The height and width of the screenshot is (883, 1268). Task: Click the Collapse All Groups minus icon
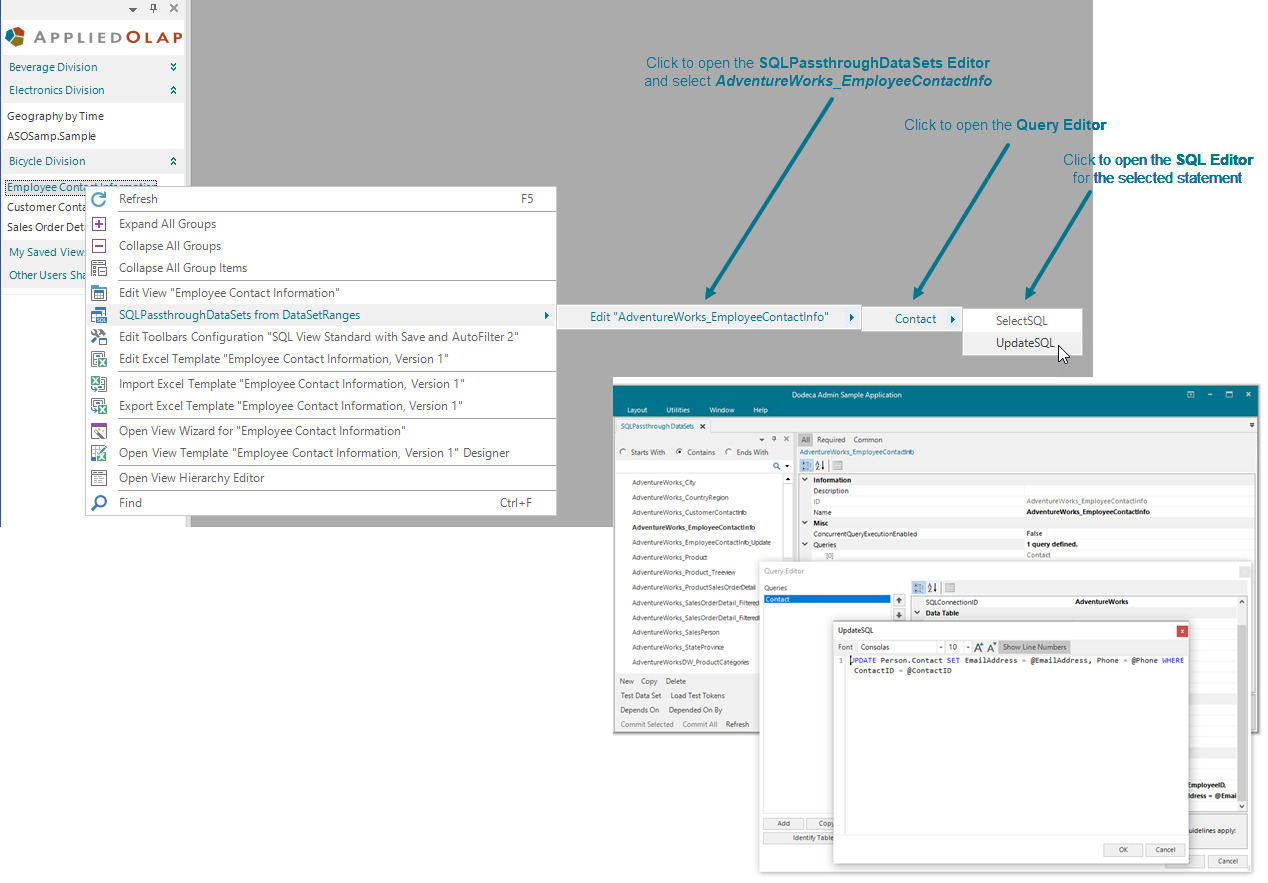click(99, 246)
